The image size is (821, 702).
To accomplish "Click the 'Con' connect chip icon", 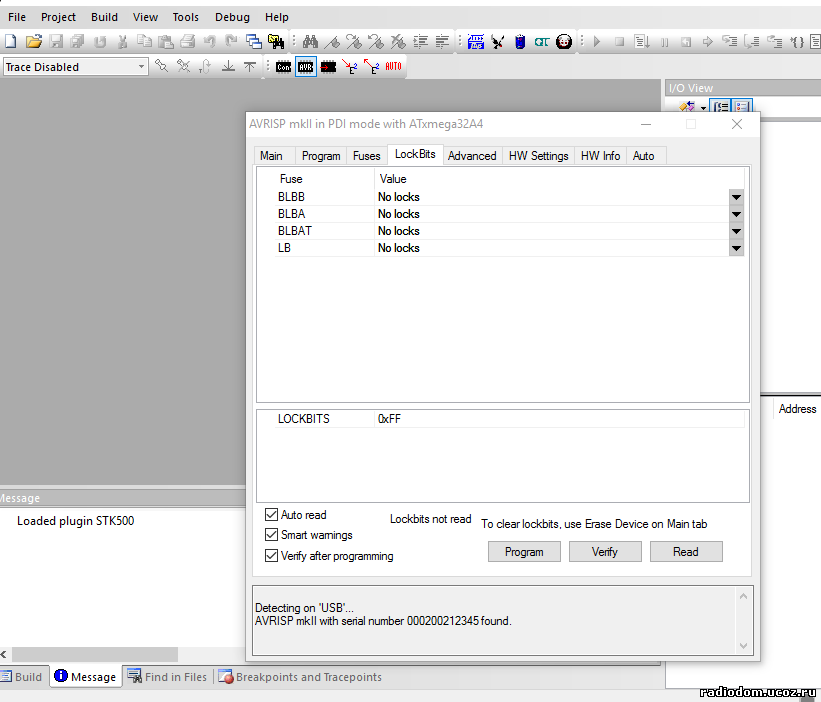I will 283,66.
